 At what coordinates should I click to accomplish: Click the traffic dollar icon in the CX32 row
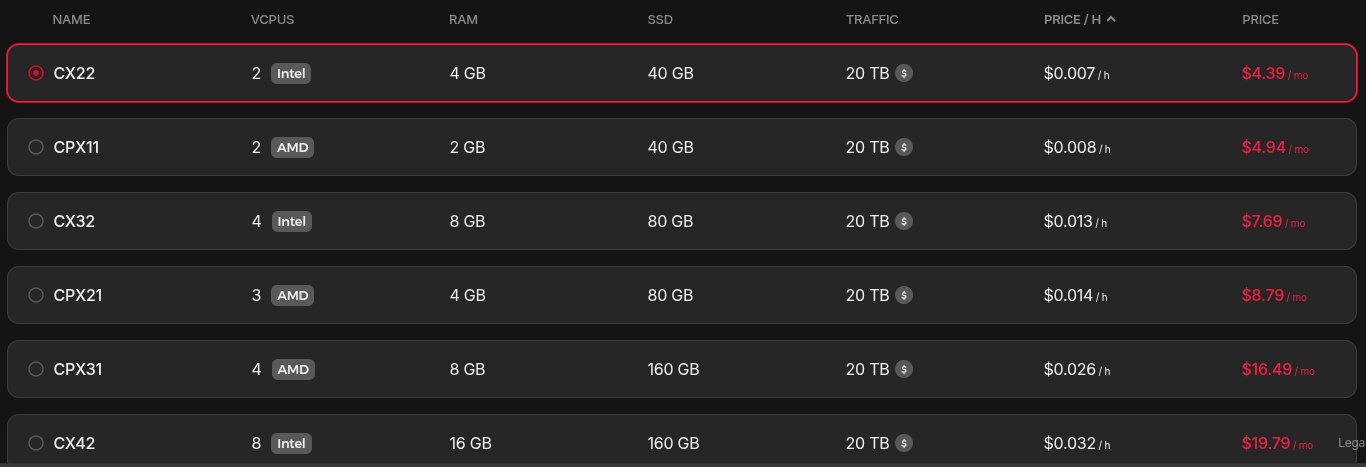click(x=904, y=221)
